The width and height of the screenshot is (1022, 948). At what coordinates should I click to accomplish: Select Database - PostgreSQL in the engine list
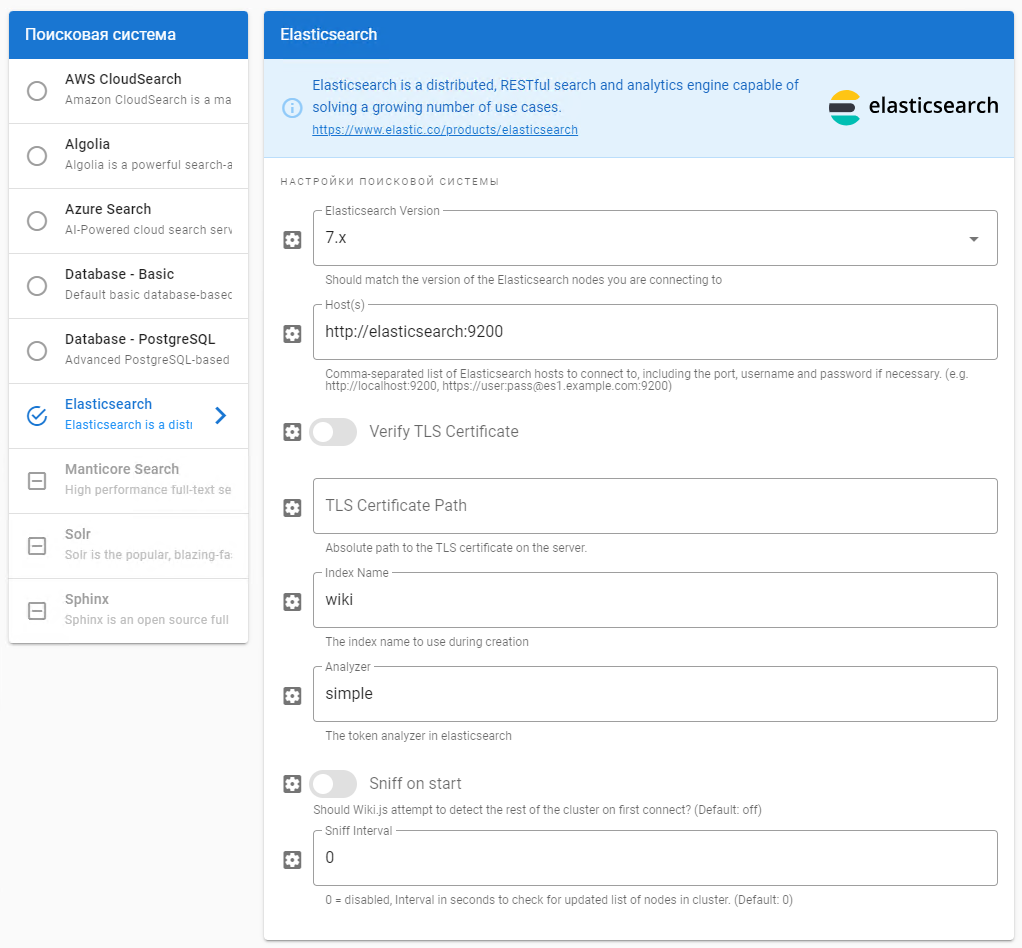coord(37,351)
